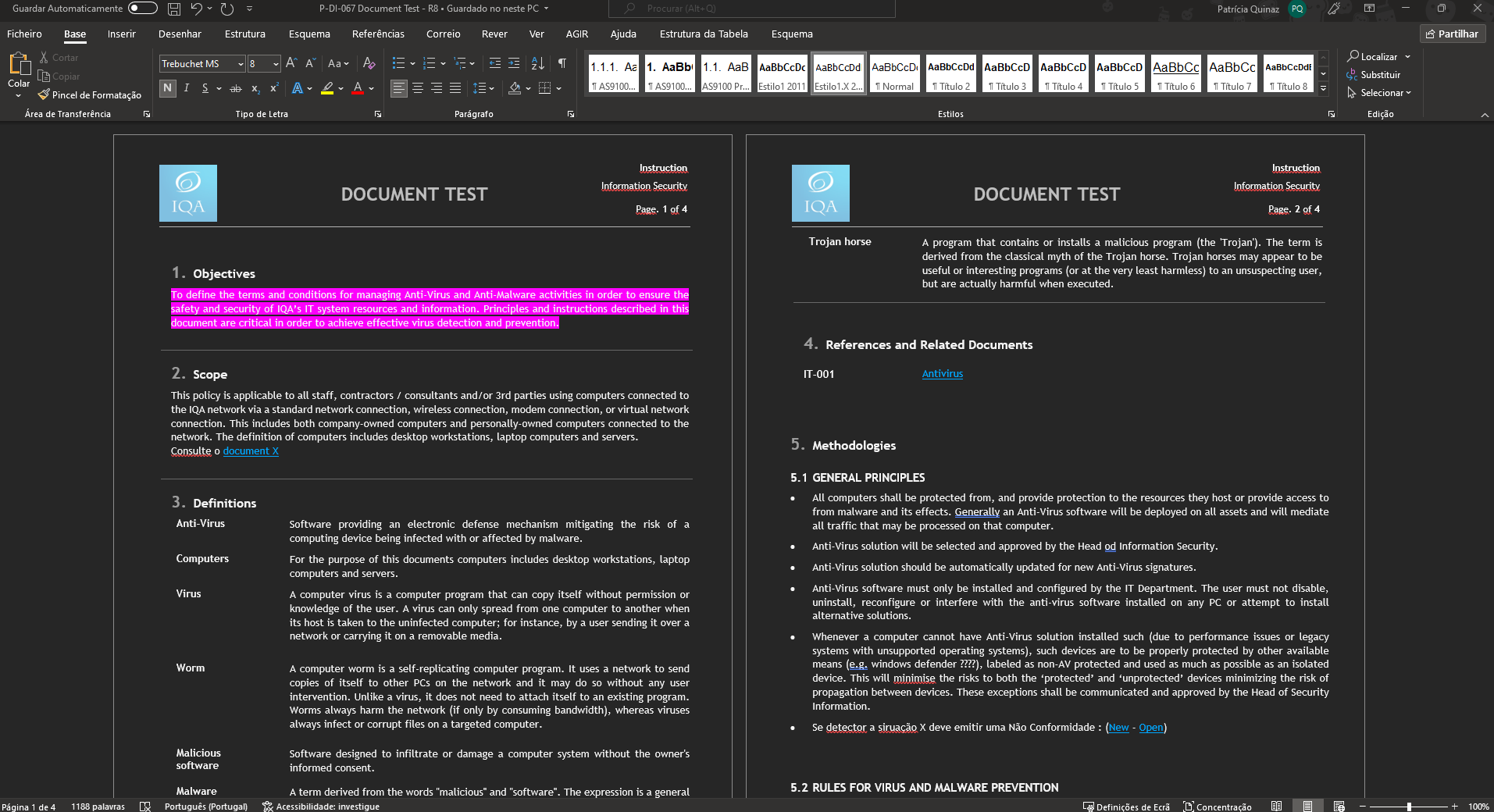
Task: Sort text alphabetically icon
Action: [538, 63]
